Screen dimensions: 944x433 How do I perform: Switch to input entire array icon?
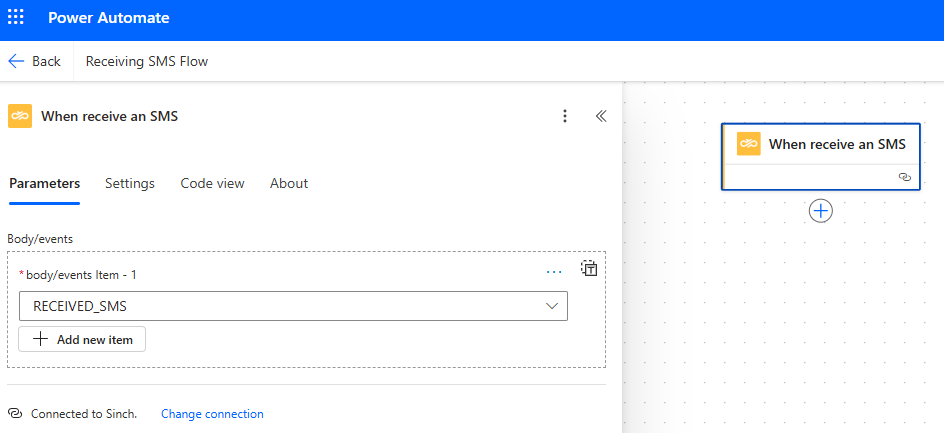(x=590, y=268)
